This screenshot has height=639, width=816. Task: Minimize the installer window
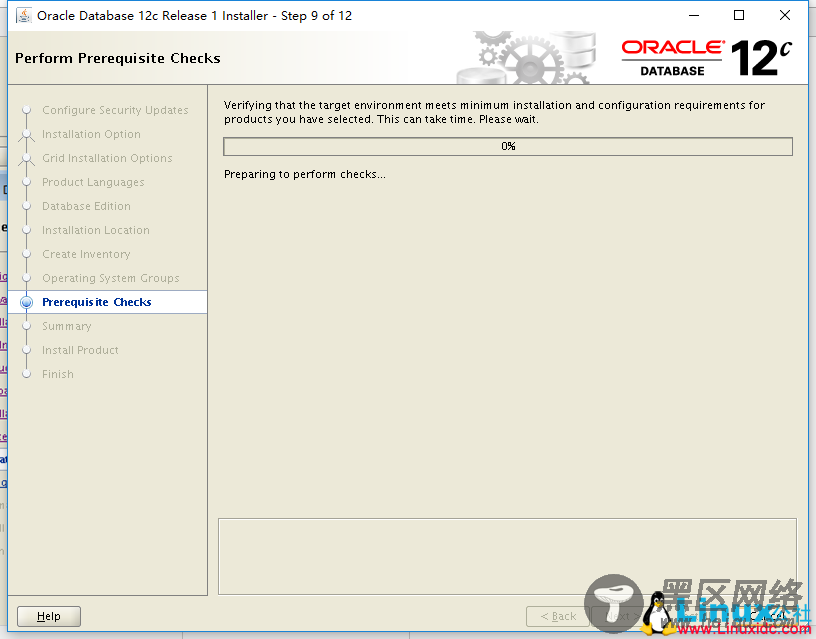pos(694,16)
